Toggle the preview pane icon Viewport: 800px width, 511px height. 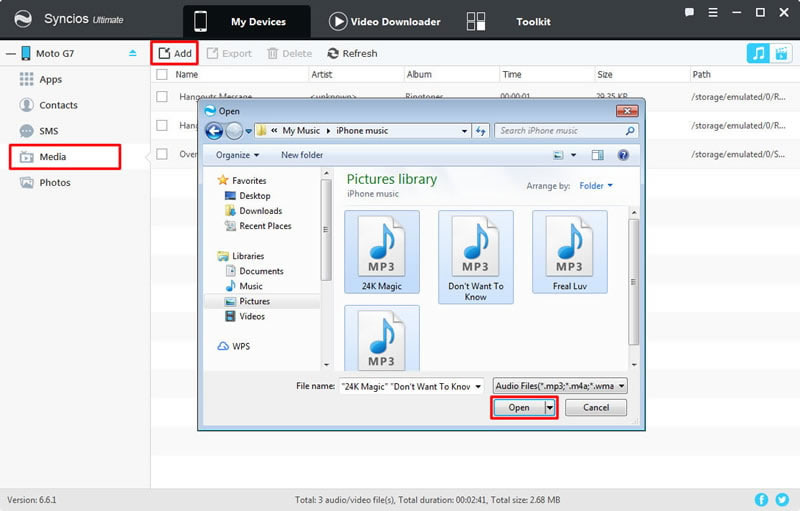point(597,155)
